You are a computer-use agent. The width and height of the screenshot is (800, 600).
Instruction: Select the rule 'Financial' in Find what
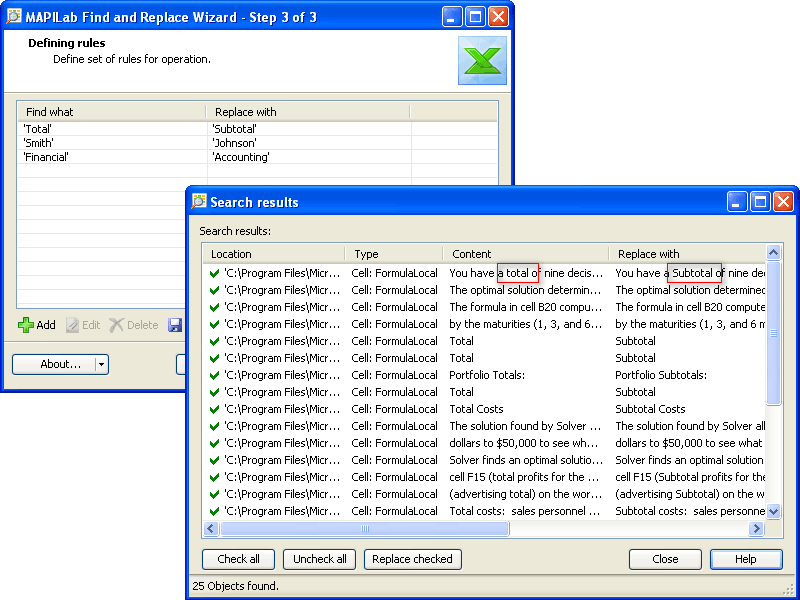point(46,157)
